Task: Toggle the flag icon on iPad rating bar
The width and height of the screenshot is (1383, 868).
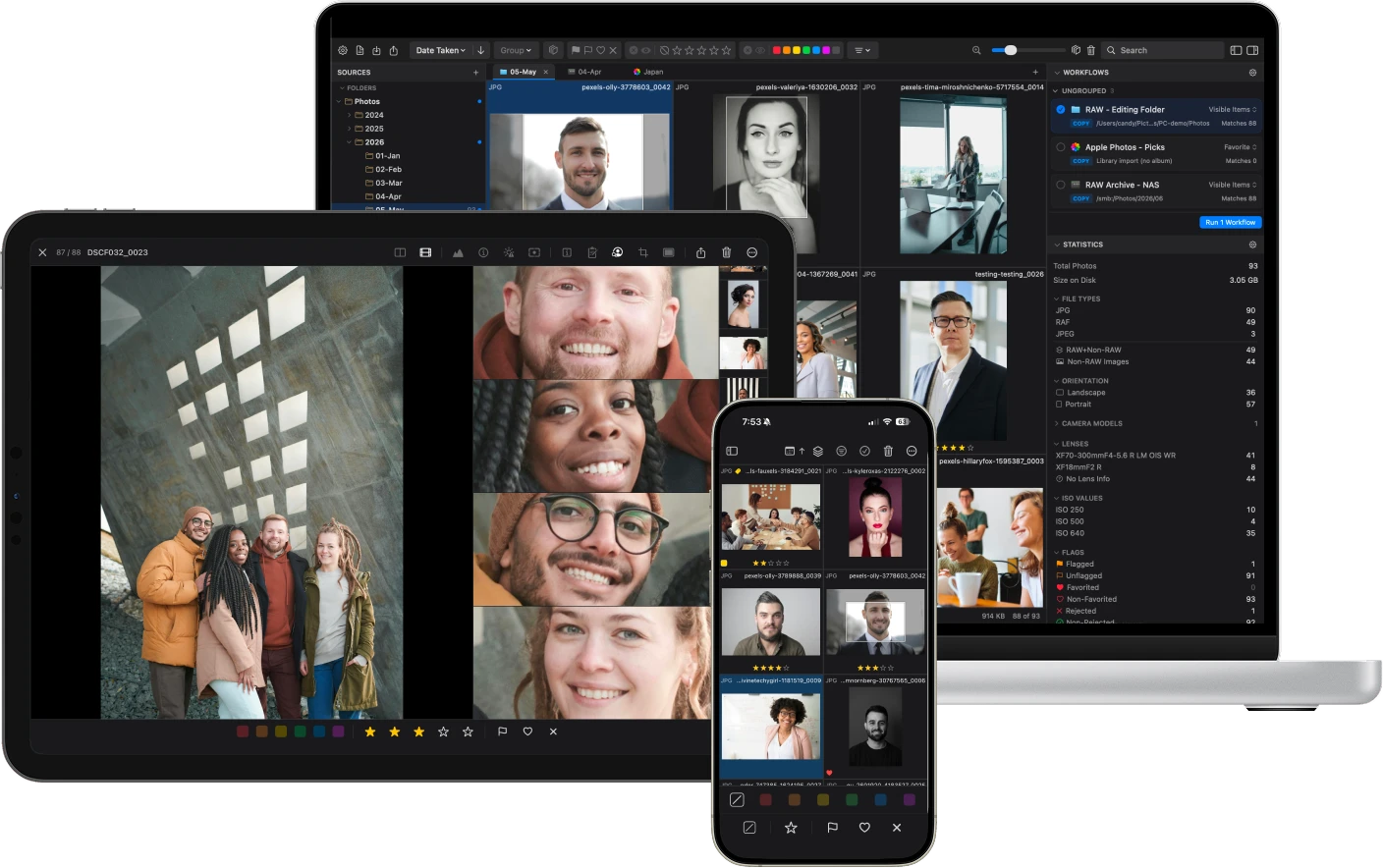Action: [503, 732]
